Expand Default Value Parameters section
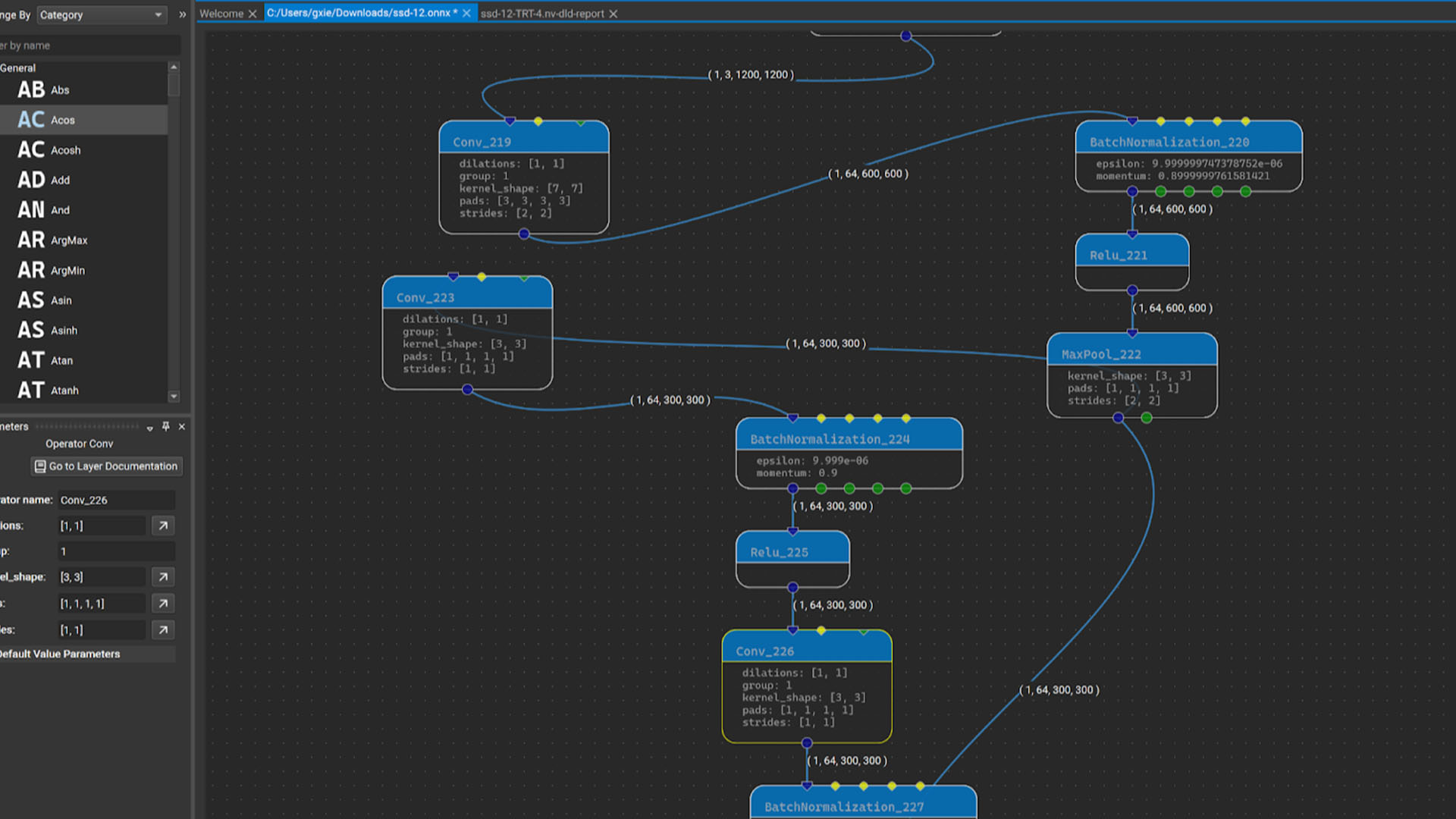Image resolution: width=1456 pixels, height=819 pixels. [x=61, y=654]
